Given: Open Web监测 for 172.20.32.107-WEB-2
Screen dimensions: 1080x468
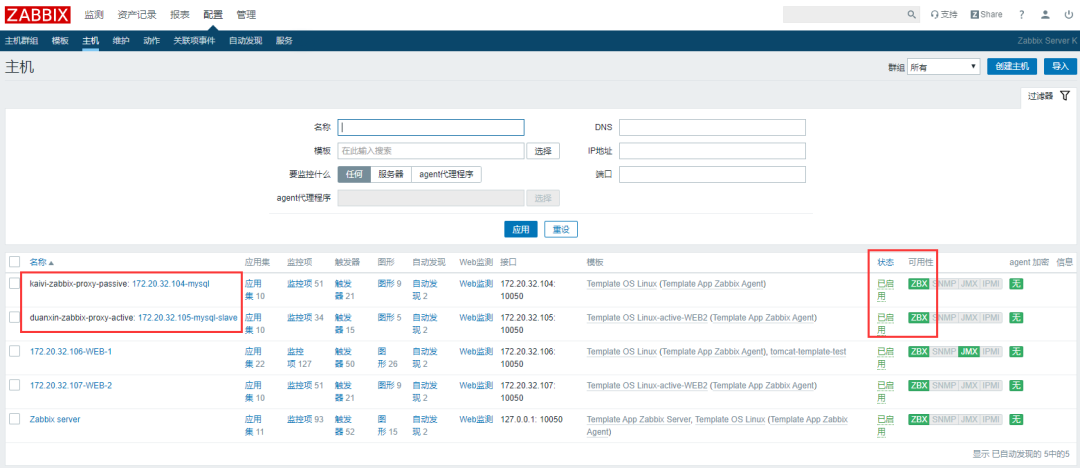Looking at the screenshot, I should pos(476,385).
